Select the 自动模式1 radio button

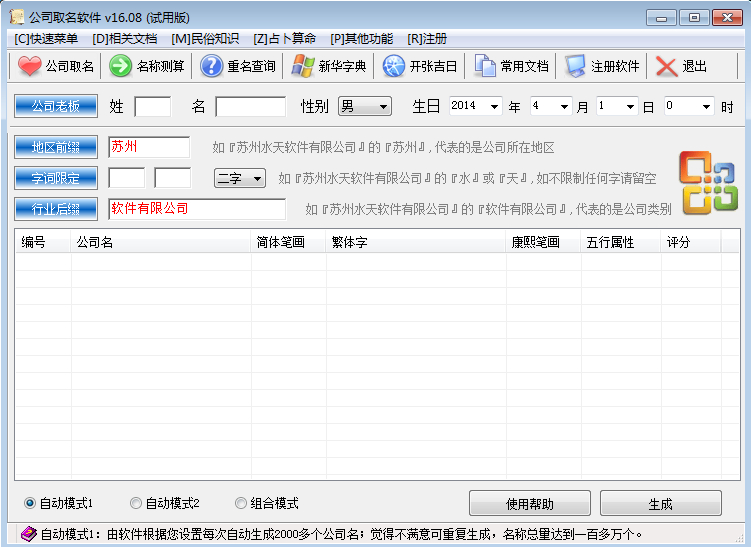tap(29, 503)
